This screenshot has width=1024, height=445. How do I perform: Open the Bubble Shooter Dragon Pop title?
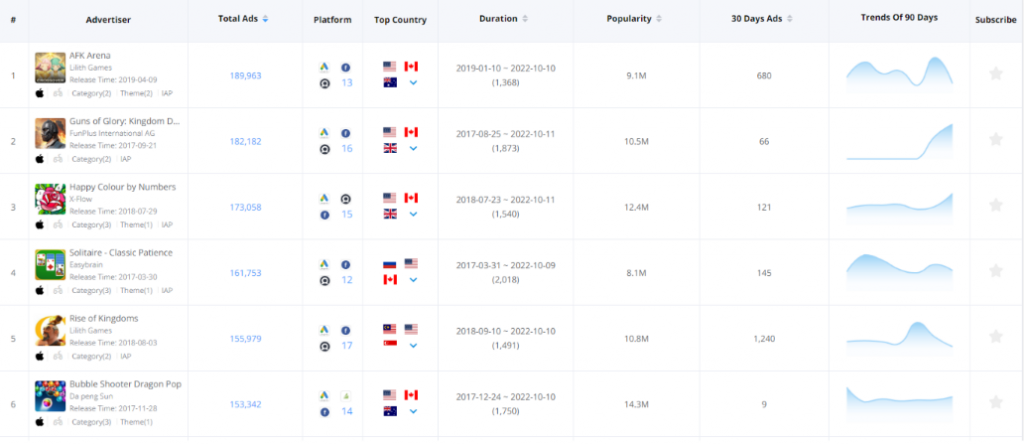(x=125, y=384)
